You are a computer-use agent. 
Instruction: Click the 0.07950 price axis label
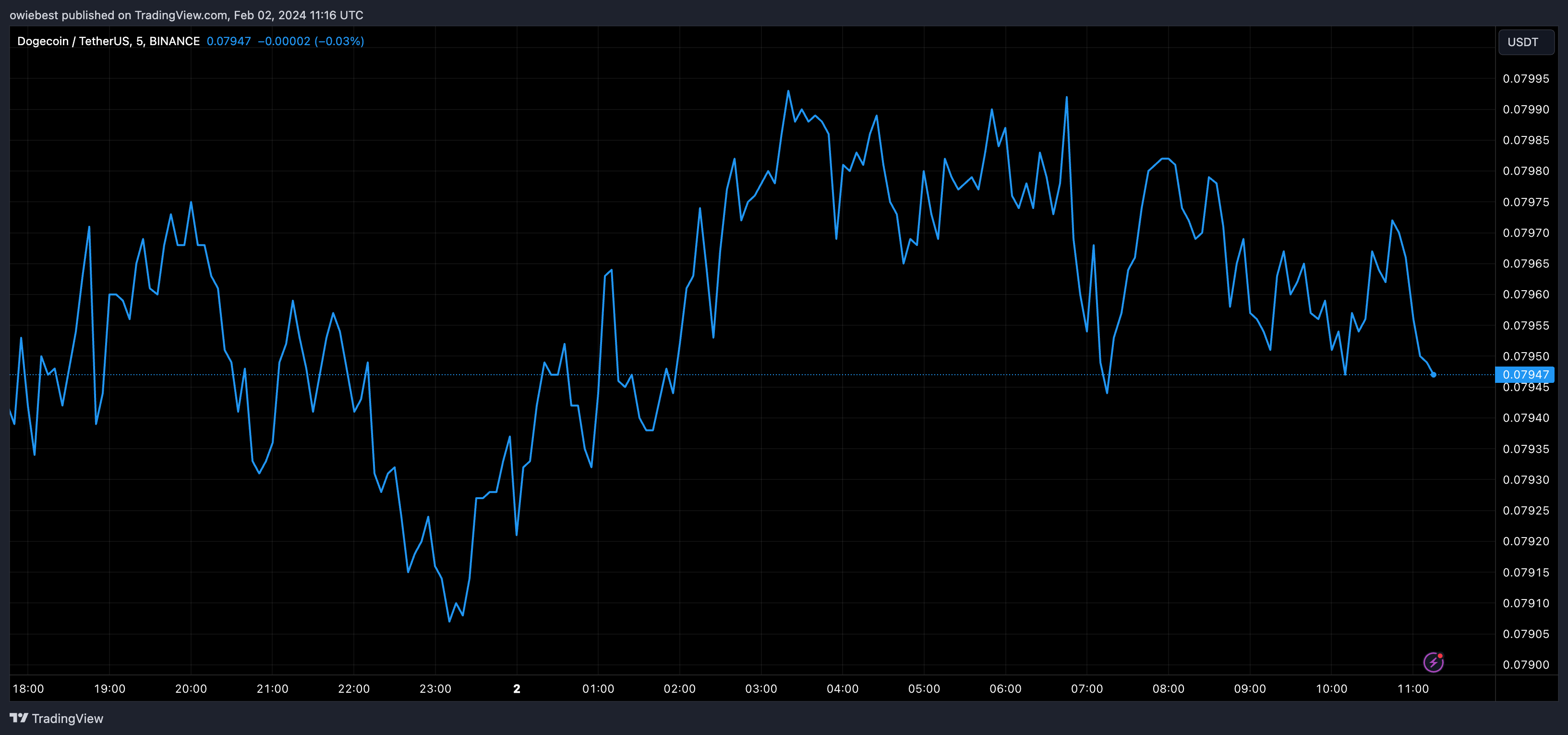(x=1526, y=356)
